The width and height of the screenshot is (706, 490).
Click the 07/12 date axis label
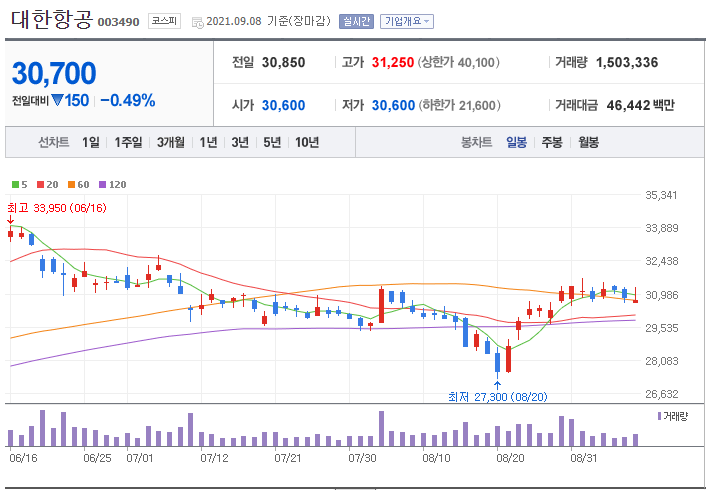tap(214, 458)
